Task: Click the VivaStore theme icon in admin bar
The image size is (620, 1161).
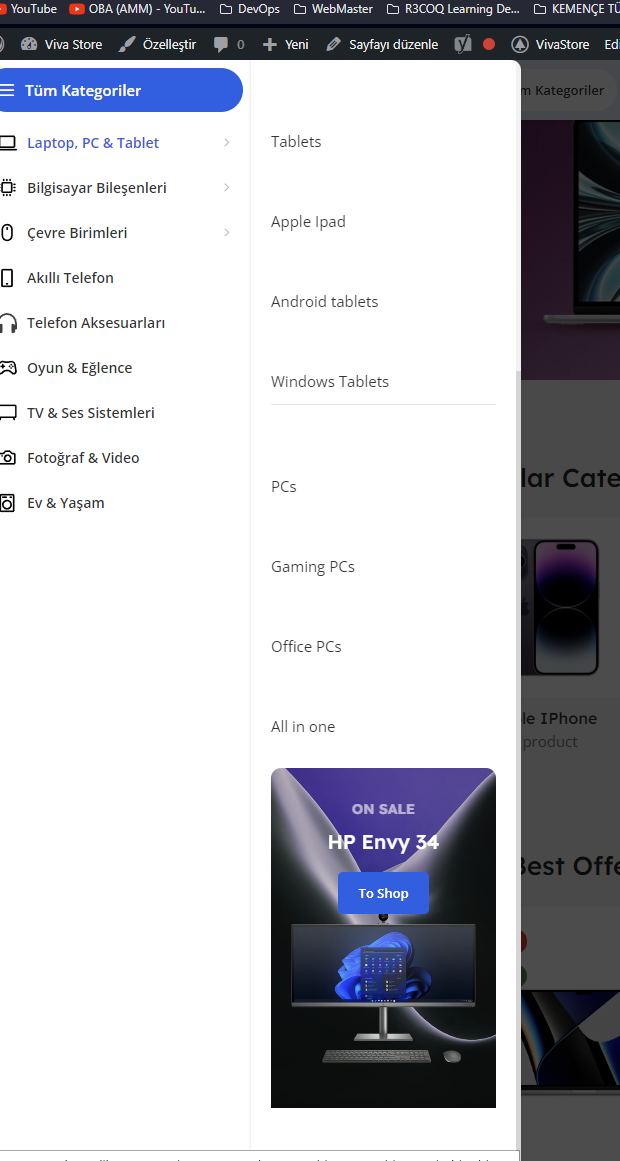Action: pos(520,44)
